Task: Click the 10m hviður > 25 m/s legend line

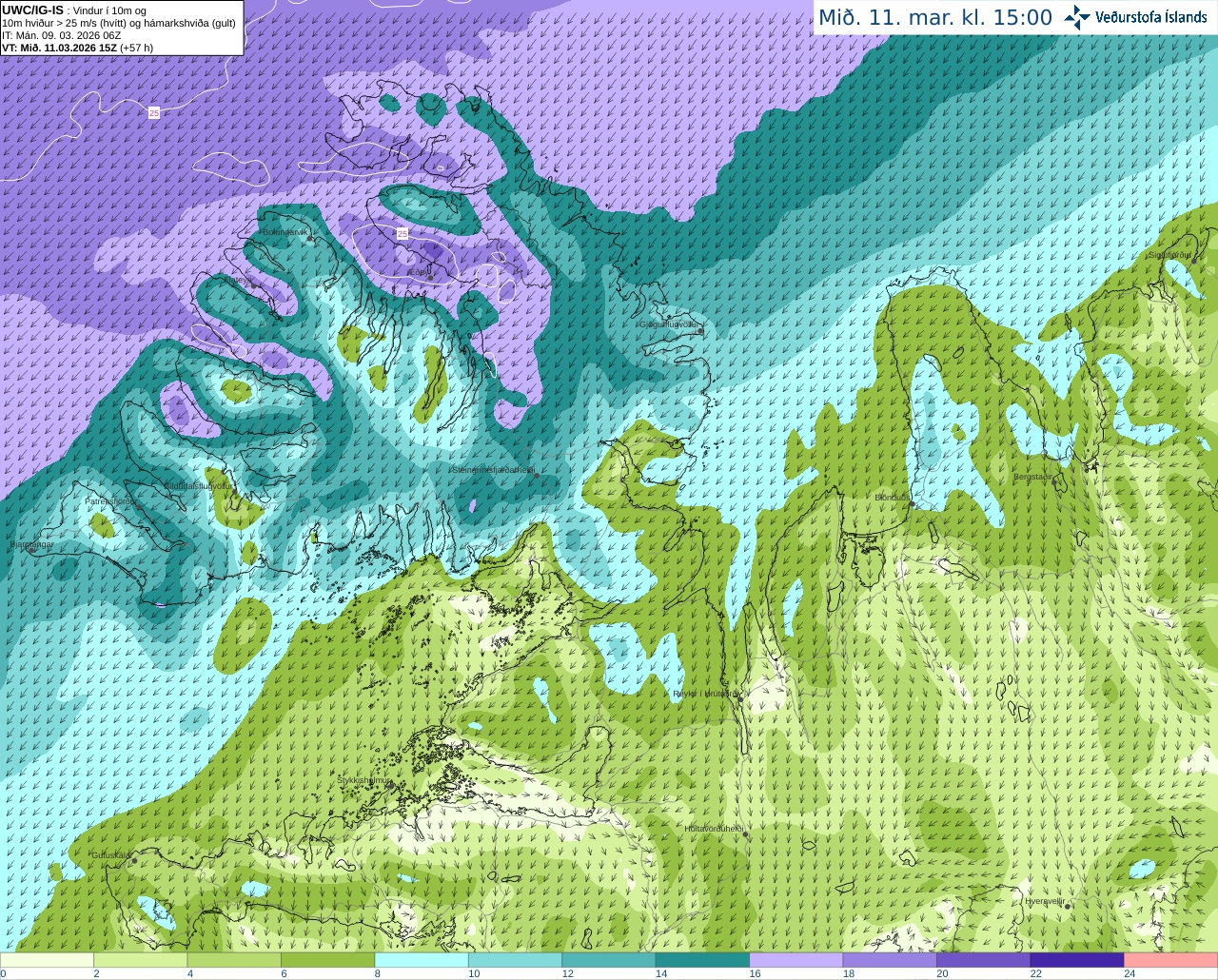Action: [119, 23]
